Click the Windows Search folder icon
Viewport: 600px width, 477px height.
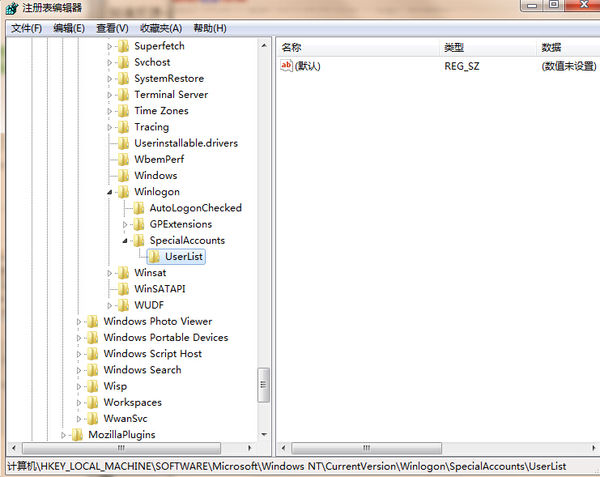(x=93, y=370)
